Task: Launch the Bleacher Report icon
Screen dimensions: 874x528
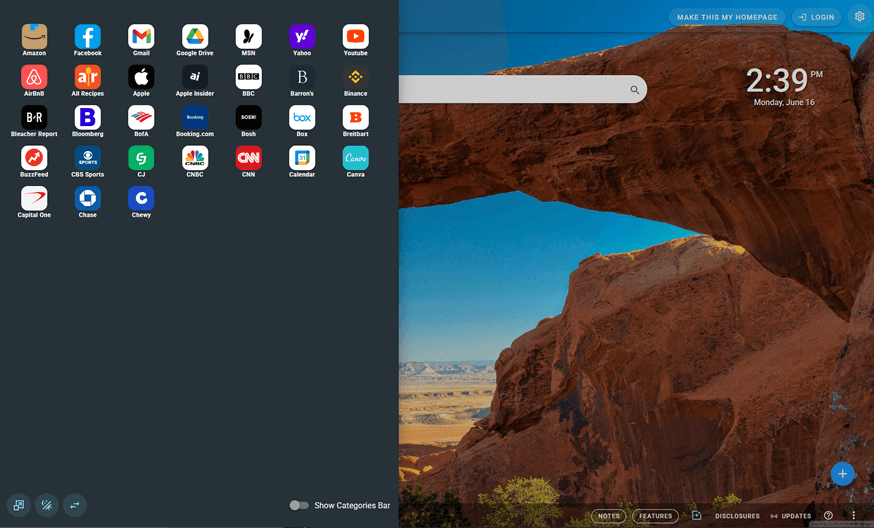Action: 34,118
